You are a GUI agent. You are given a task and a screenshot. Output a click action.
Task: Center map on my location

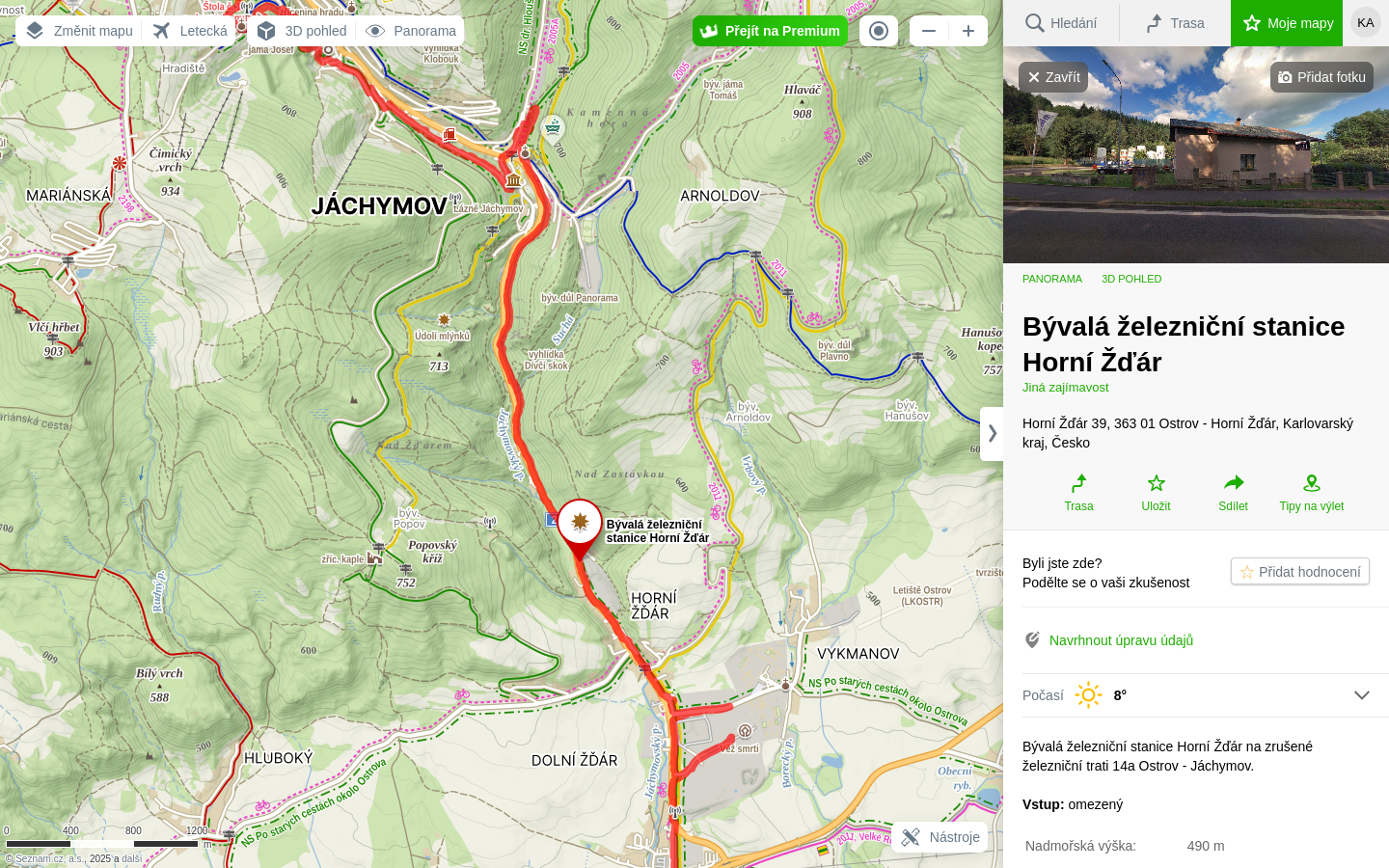[x=879, y=31]
